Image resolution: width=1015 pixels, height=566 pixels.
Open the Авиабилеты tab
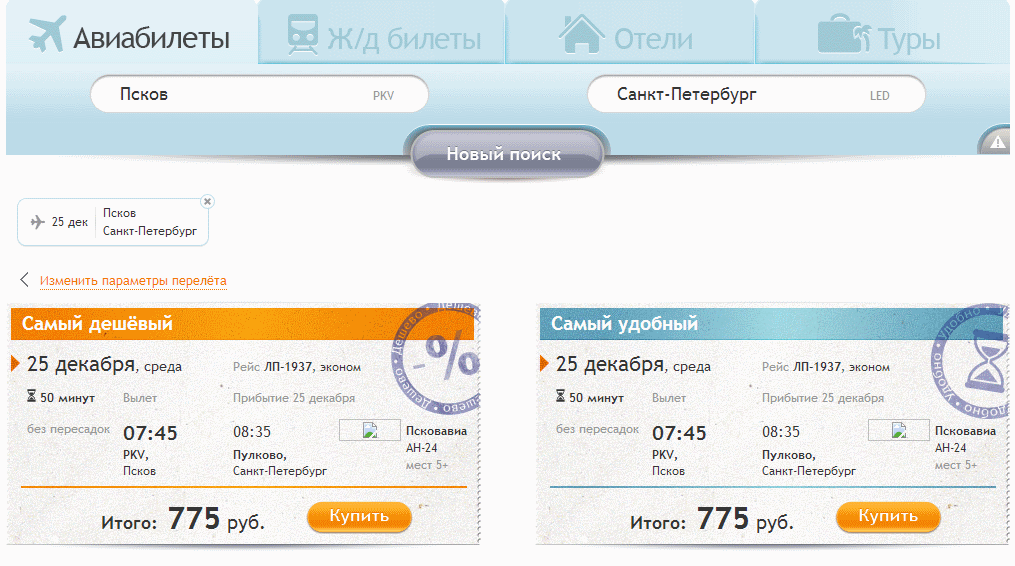[x=131, y=32]
